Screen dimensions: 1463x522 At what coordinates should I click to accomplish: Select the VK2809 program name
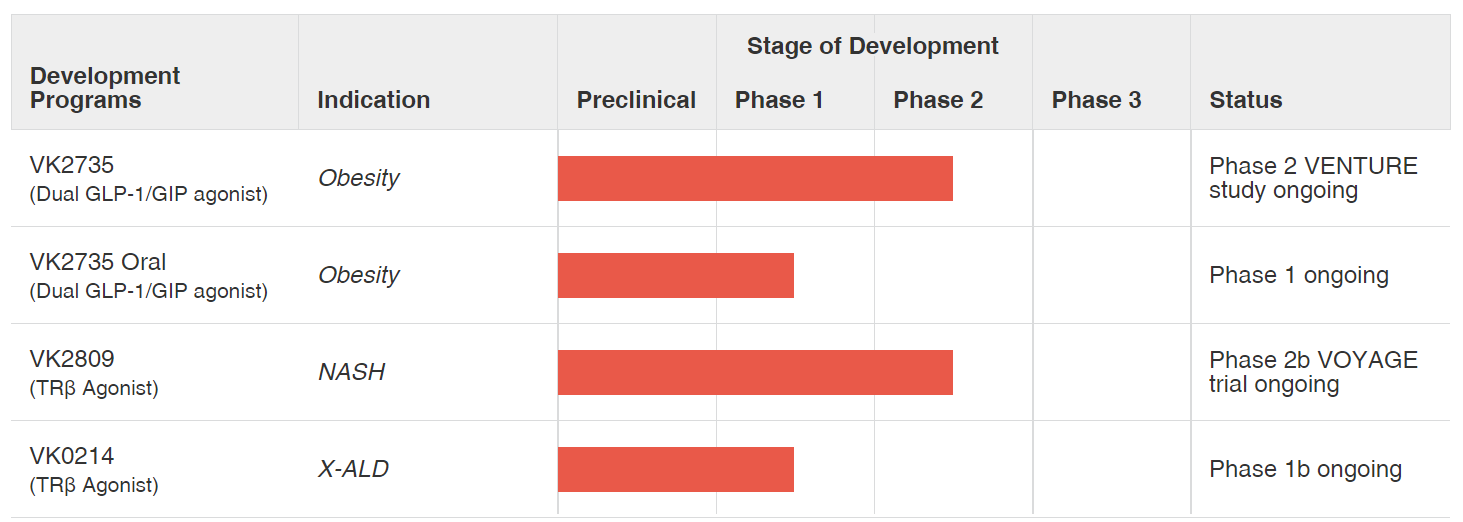[72, 359]
